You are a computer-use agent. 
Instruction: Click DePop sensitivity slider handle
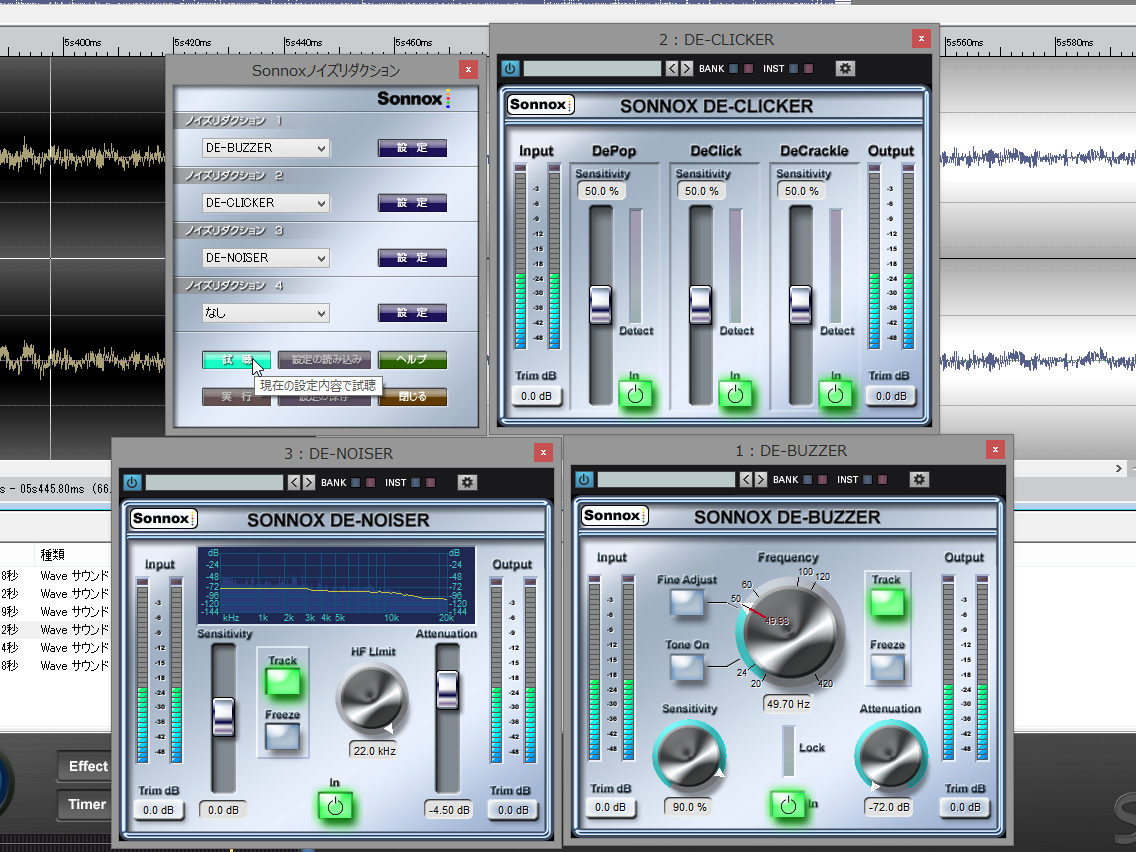pyautogui.click(x=601, y=304)
